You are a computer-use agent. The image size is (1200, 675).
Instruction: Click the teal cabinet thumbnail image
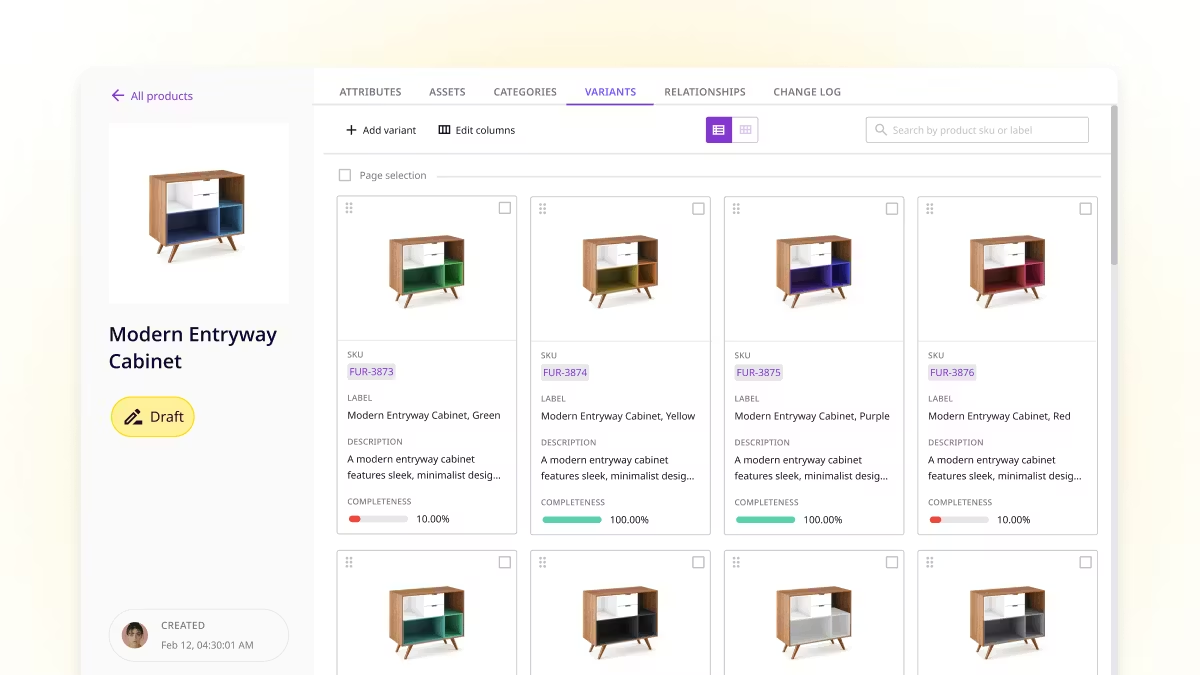click(427, 622)
